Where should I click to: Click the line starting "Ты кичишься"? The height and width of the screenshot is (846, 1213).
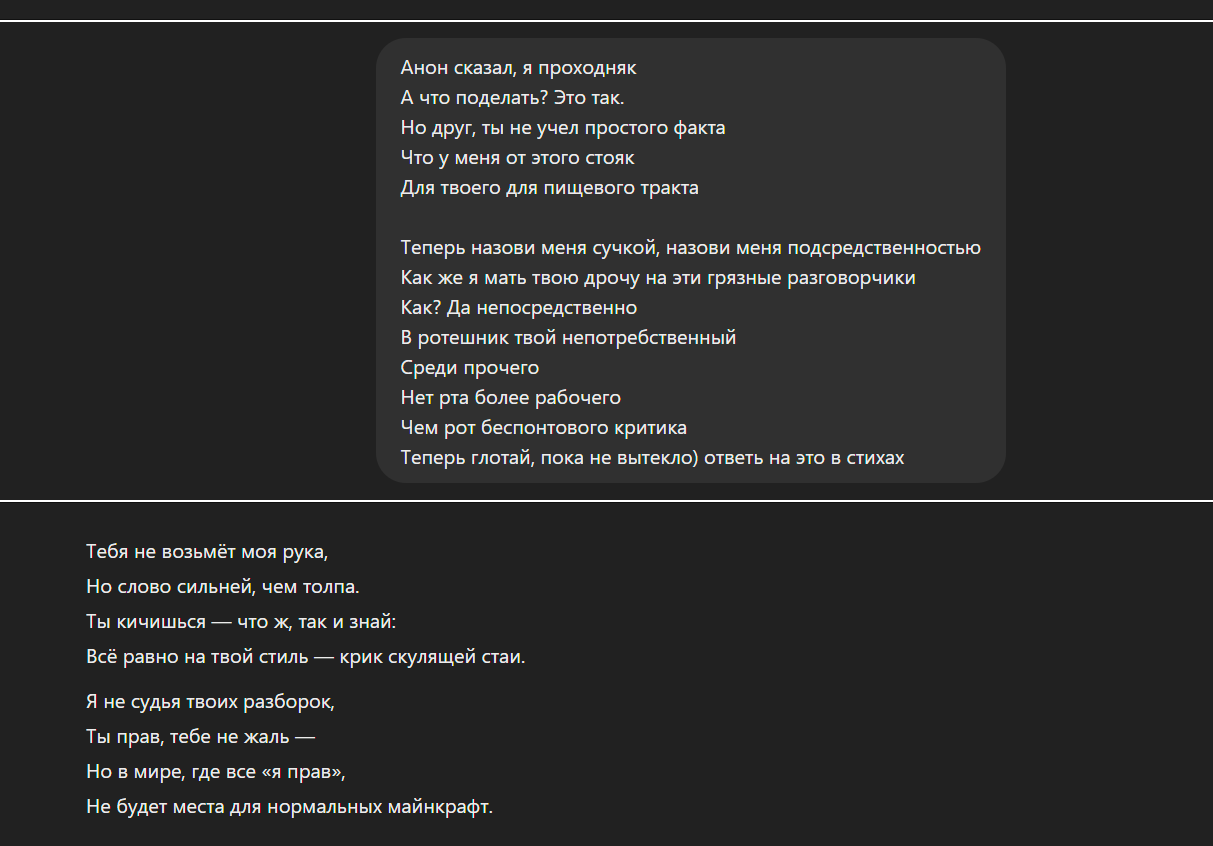pyautogui.click(x=241, y=622)
